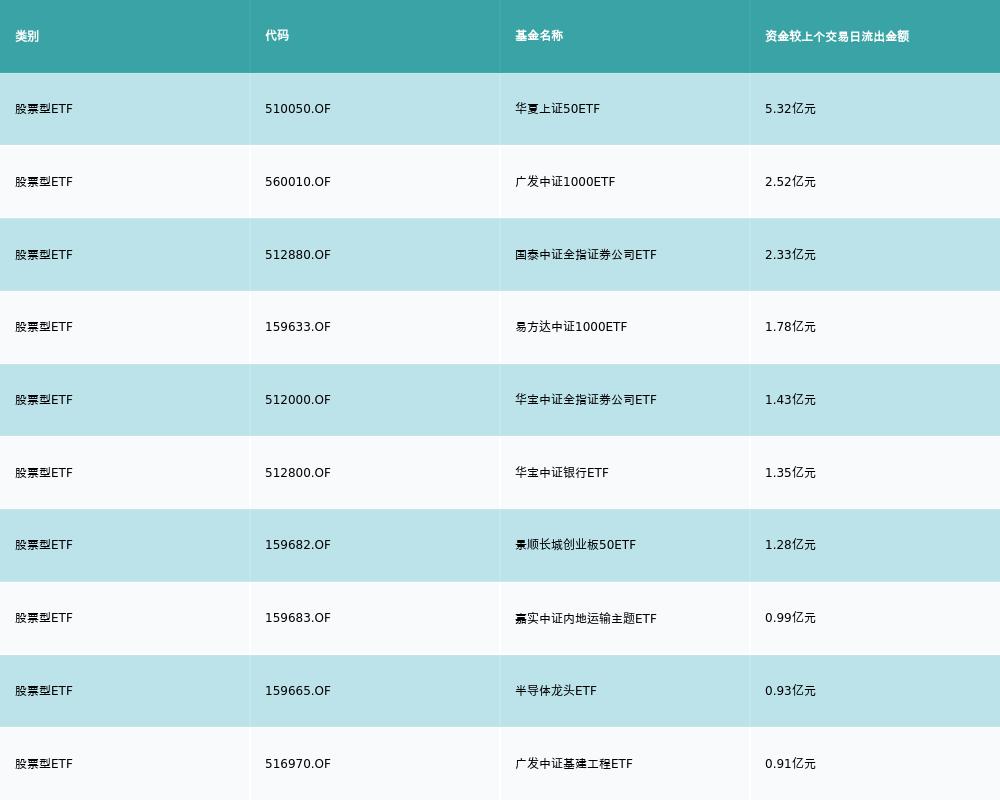The height and width of the screenshot is (800, 1000).
Task: Select fund name 广发中证1000ETF
Action: 565,182
